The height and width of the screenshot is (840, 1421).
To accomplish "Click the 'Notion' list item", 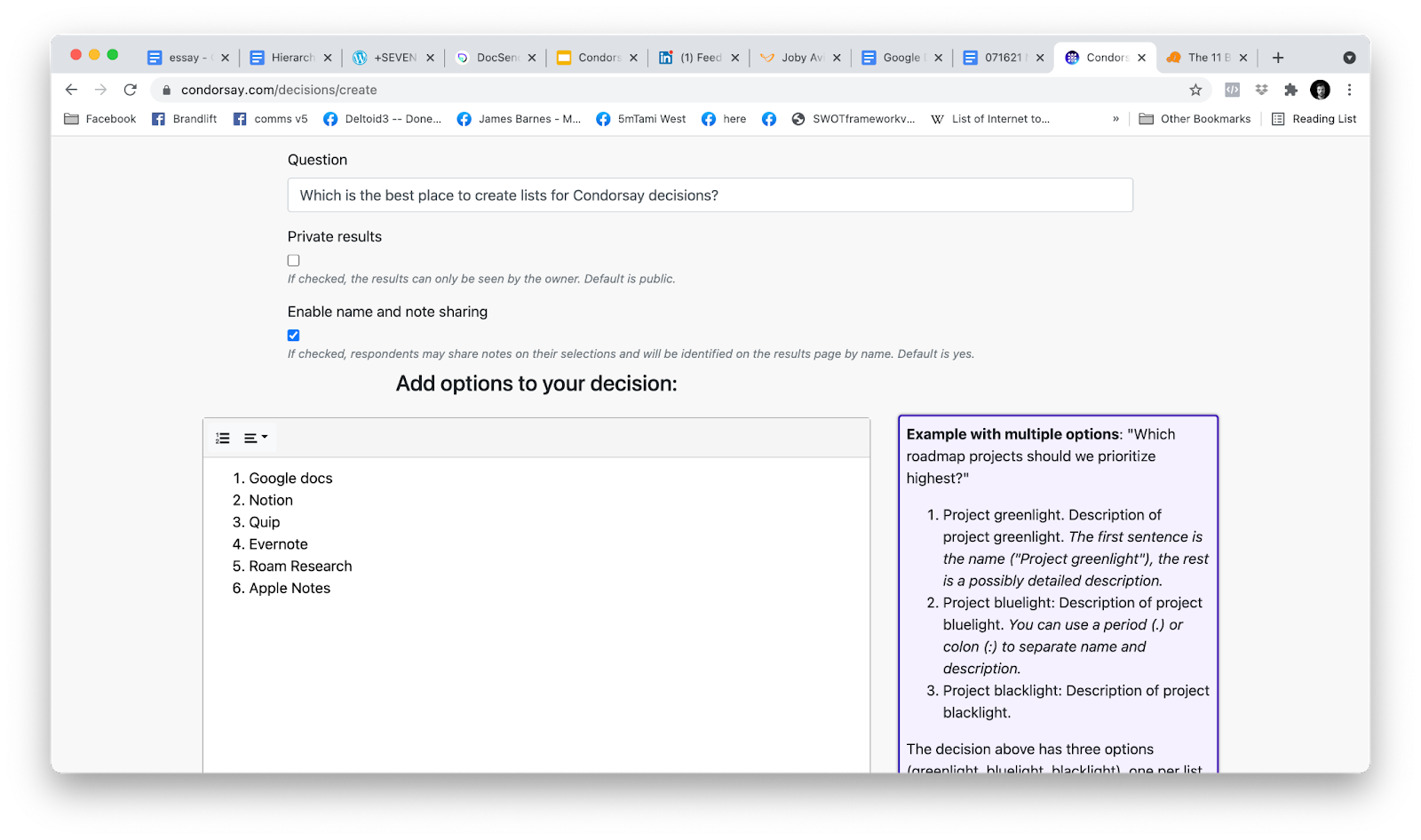I will 271,501.
